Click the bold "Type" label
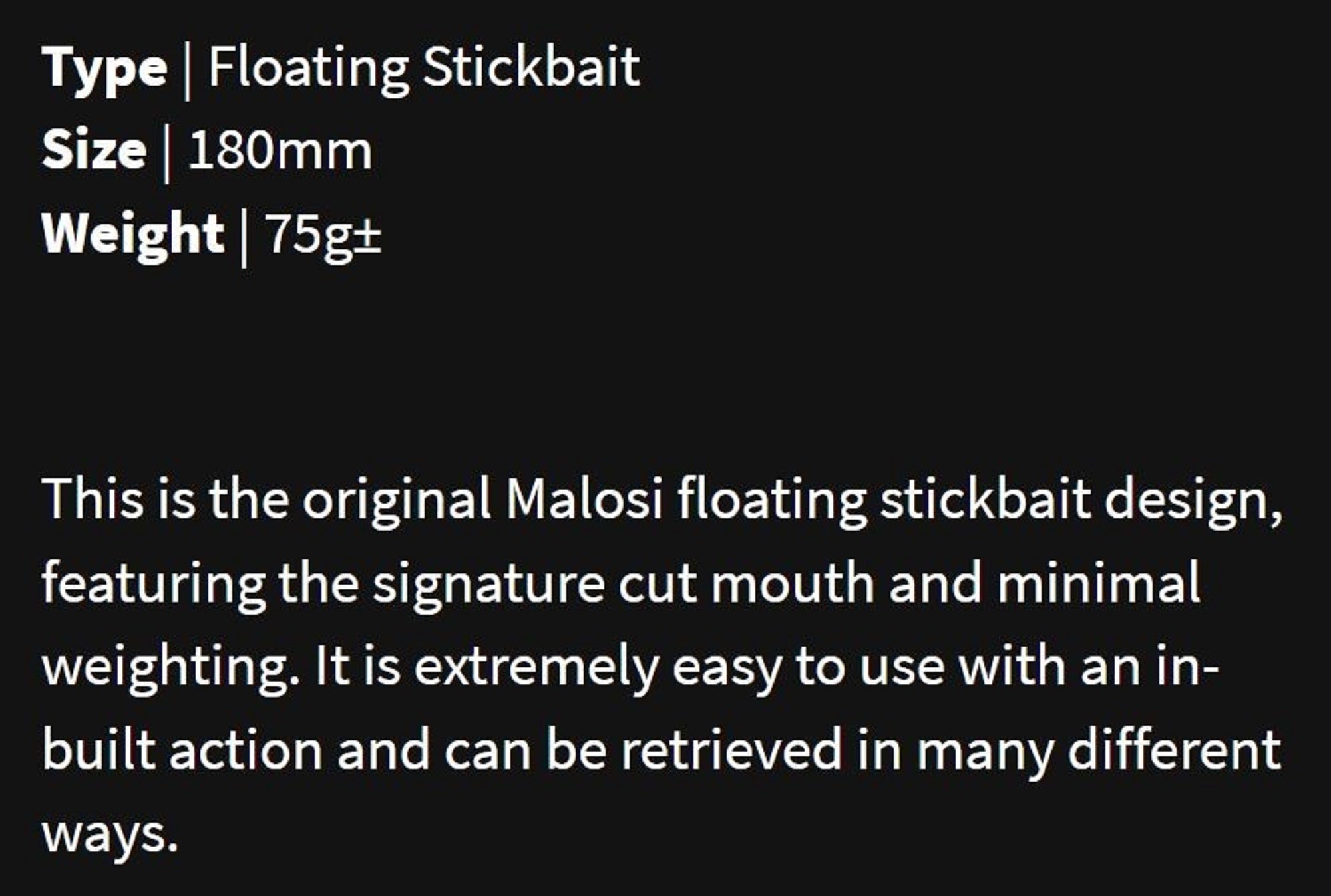 pos(104,70)
